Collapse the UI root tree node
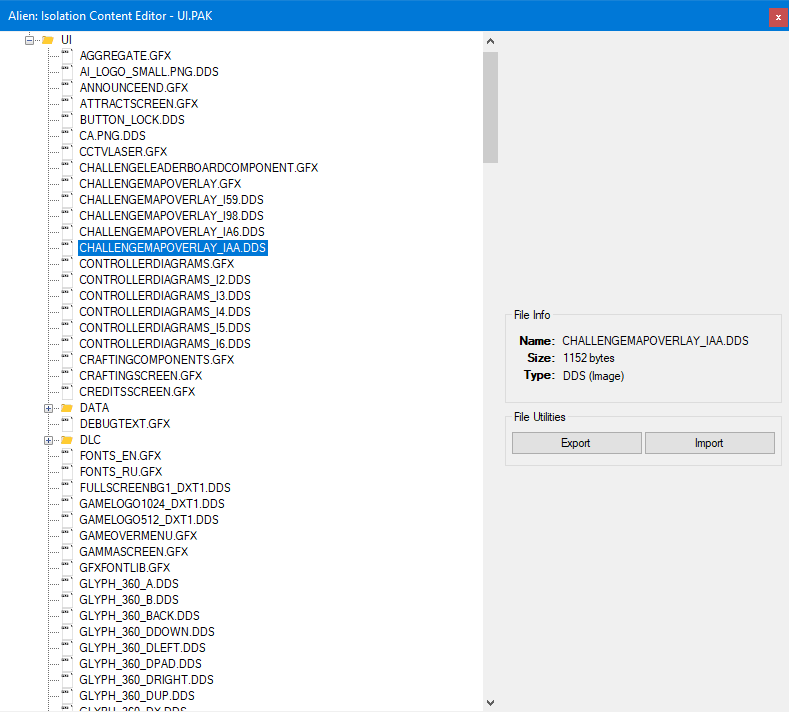789x712 pixels. tap(30, 40)
